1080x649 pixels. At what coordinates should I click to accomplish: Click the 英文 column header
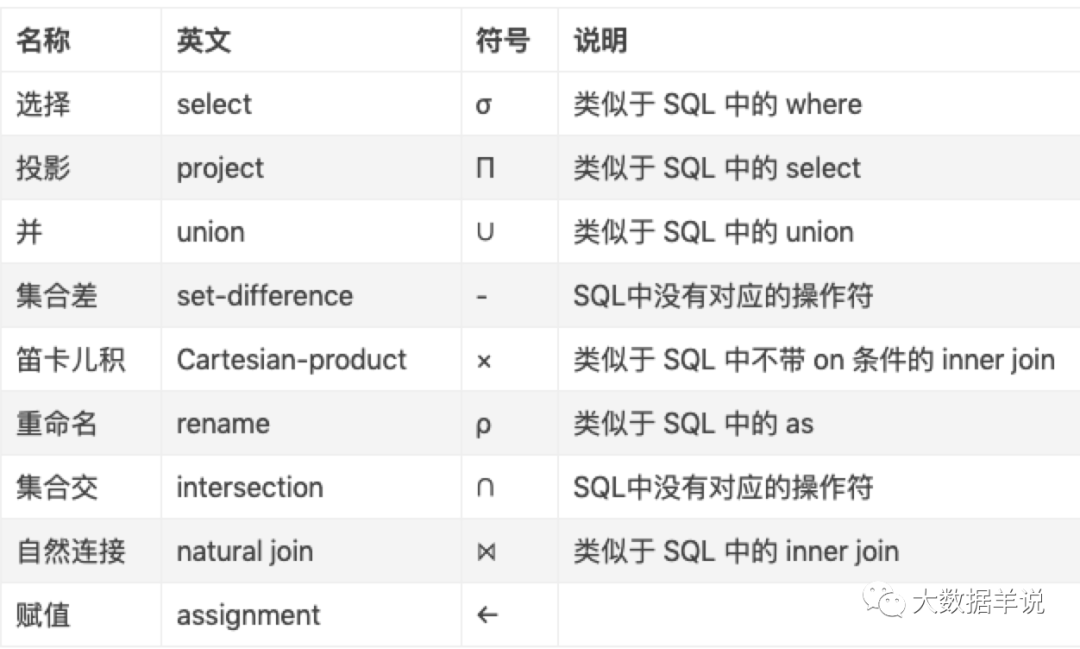click(x=204, y=41)
